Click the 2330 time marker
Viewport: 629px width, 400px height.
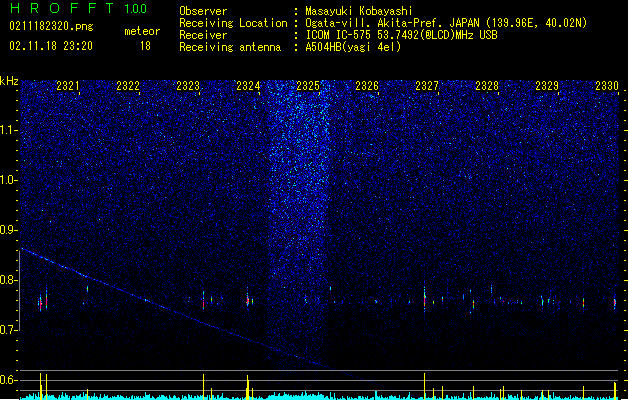click(x=607, y=86)
